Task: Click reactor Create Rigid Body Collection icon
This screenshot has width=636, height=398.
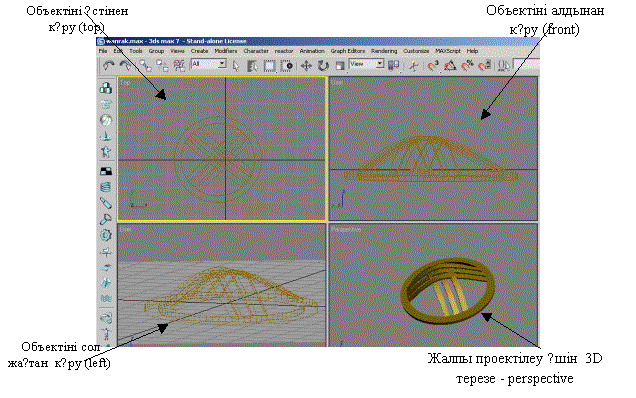Action: point(106,88)
